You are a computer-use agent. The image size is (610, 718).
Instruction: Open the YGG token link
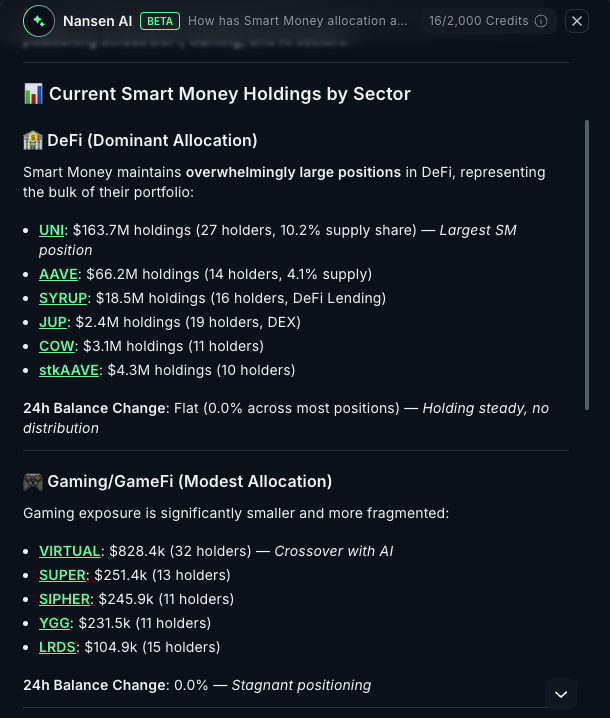point(54,623)
